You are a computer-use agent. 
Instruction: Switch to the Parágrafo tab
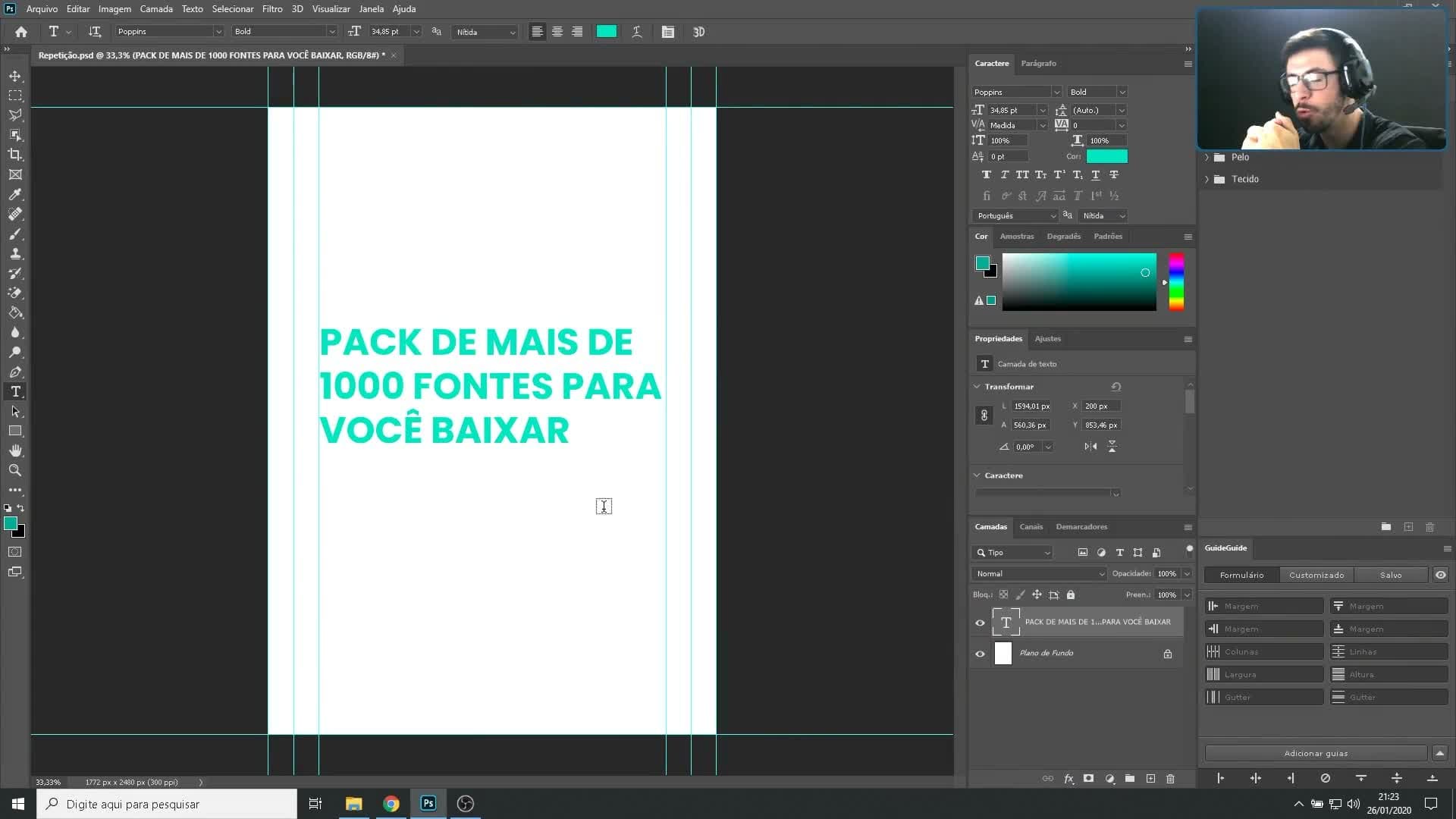tap(1038, 64)
